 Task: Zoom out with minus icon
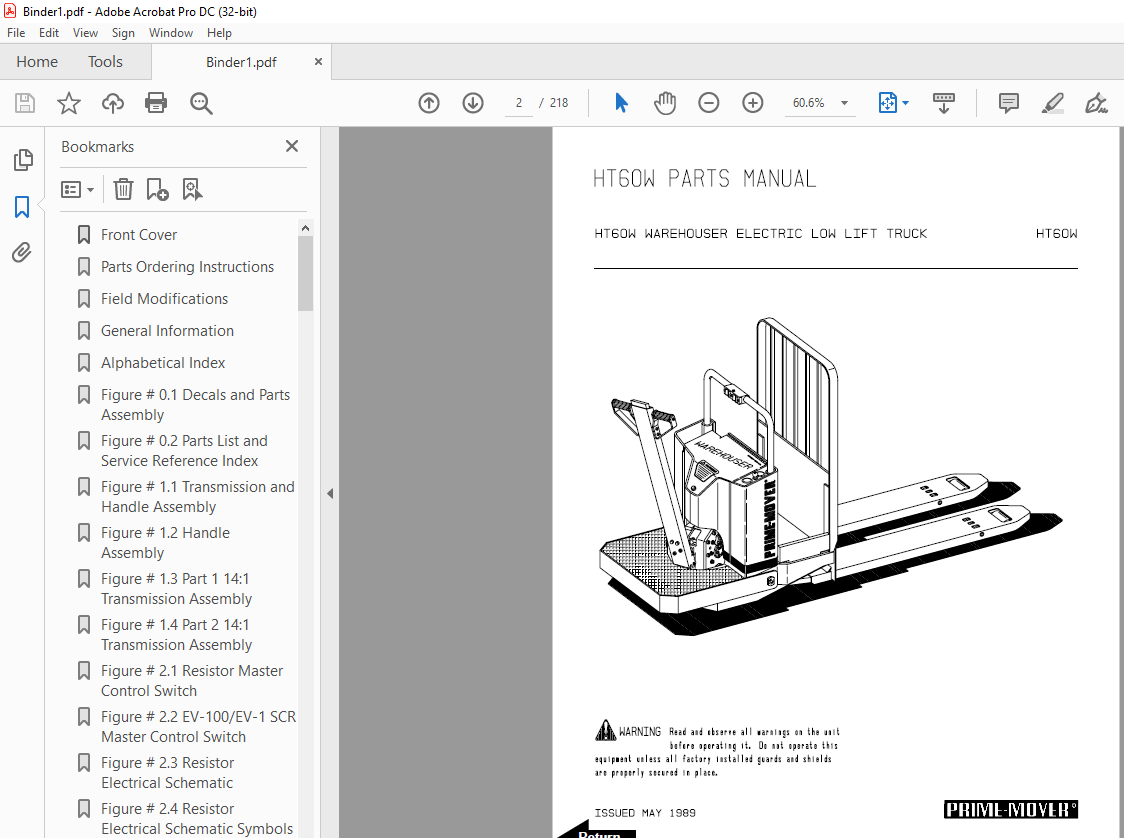[708, 103]
